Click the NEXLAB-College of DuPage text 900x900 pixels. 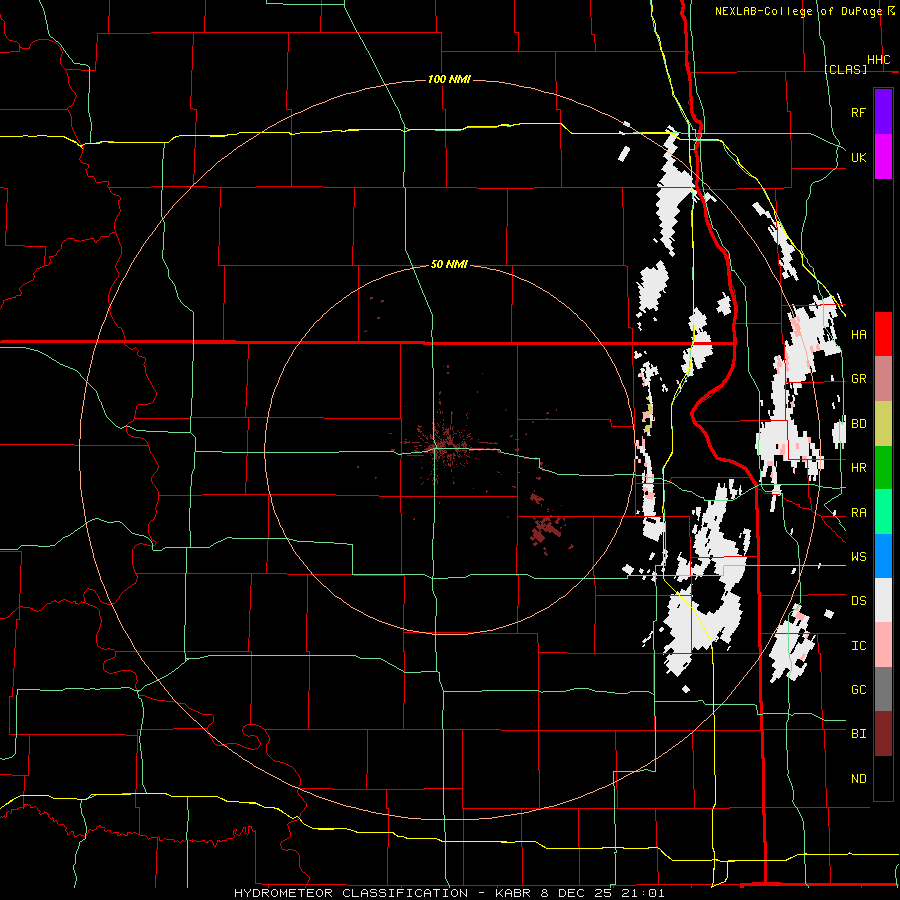[798, 11]
